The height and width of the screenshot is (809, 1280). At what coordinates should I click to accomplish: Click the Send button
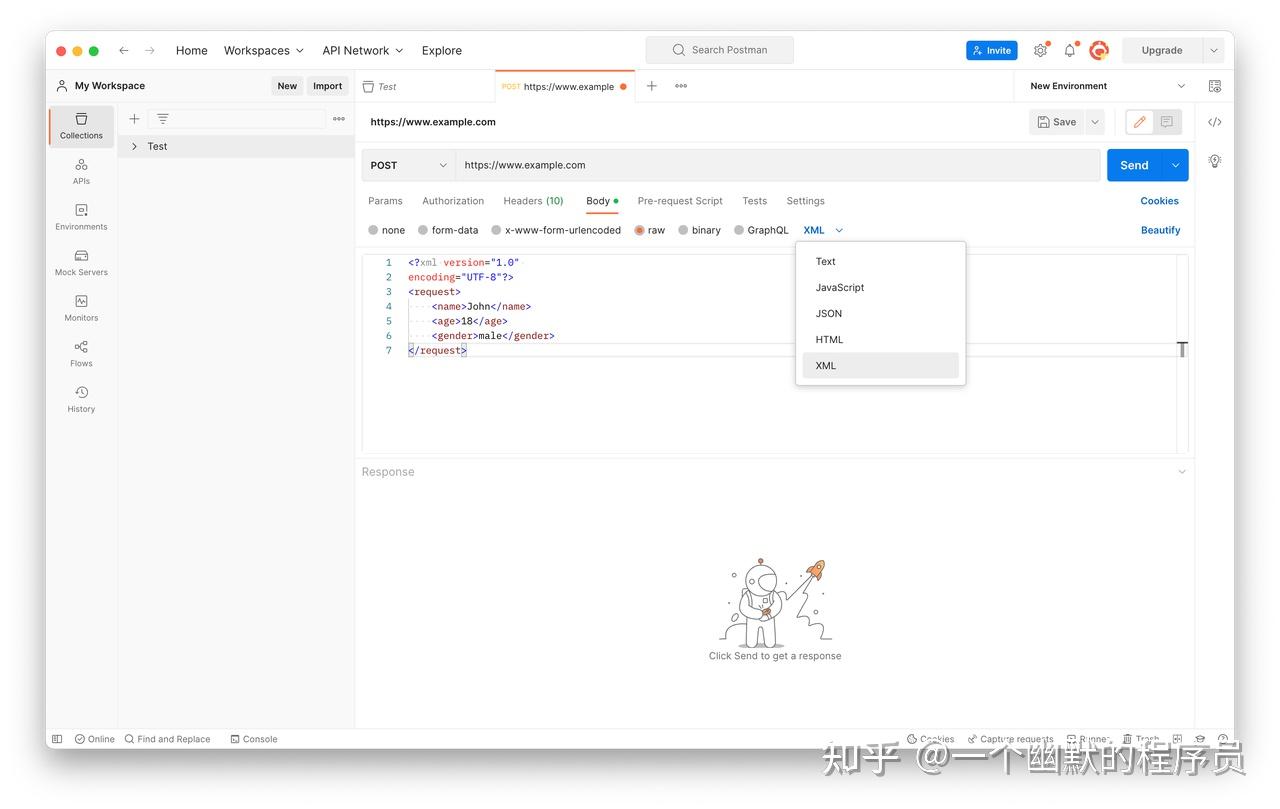pyautogui.click(x=1133, y=165)
